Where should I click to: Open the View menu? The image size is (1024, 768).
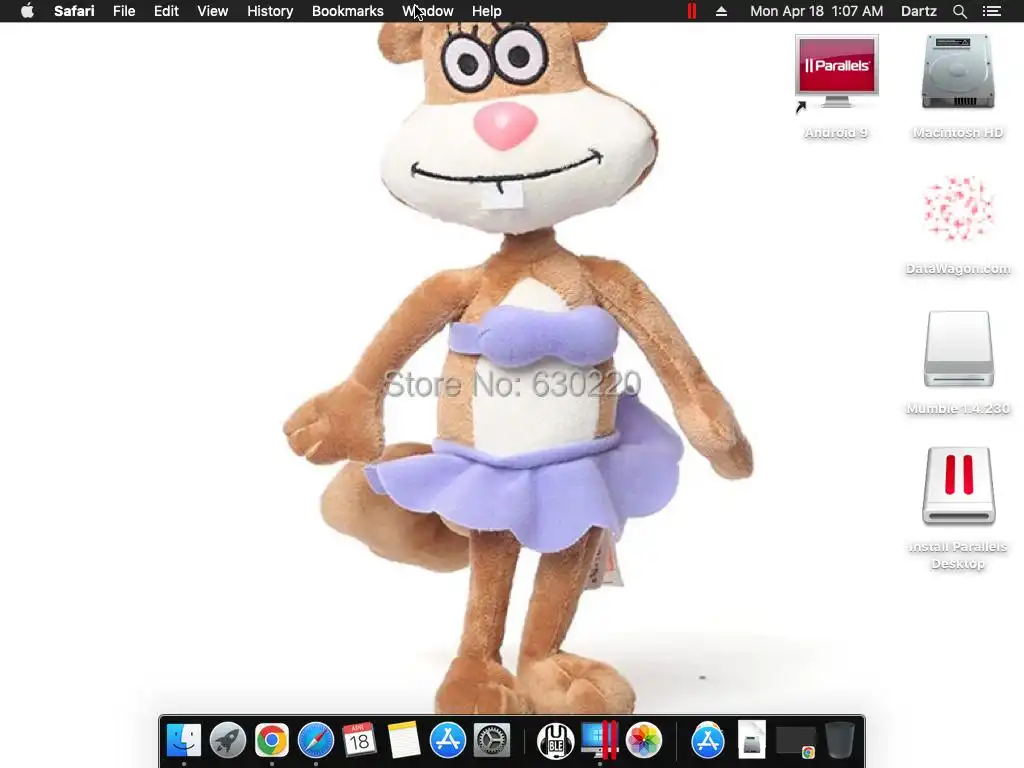click(x=212, y=11)
